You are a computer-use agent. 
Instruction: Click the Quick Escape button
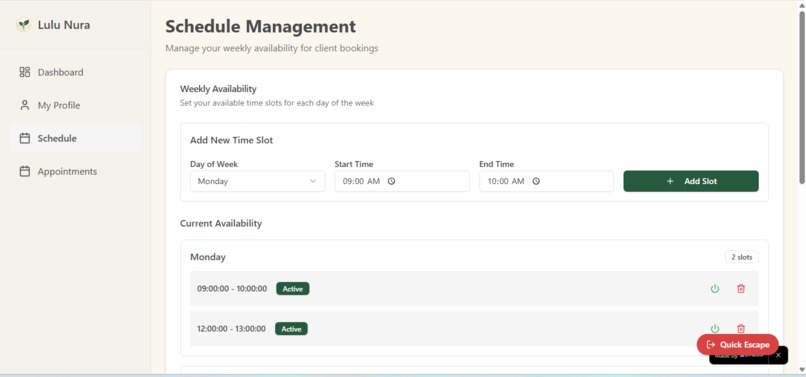pyautogui.click(x=738, y=345)
